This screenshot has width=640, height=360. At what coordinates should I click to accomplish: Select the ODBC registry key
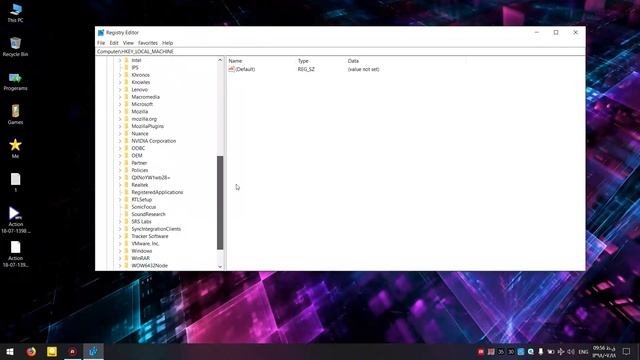tap(138, 149)
